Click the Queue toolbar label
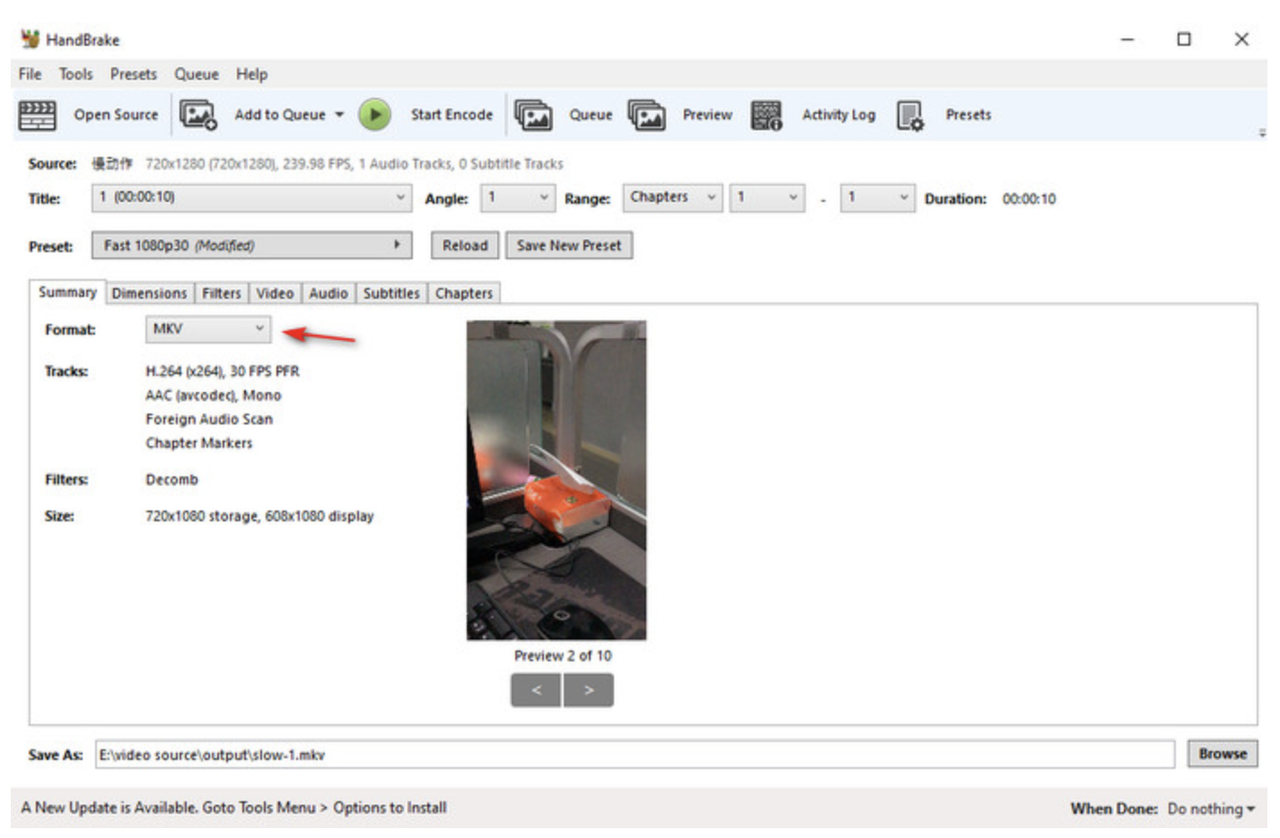This screenshot has height=838, width=1280. [x=591, y=115]
